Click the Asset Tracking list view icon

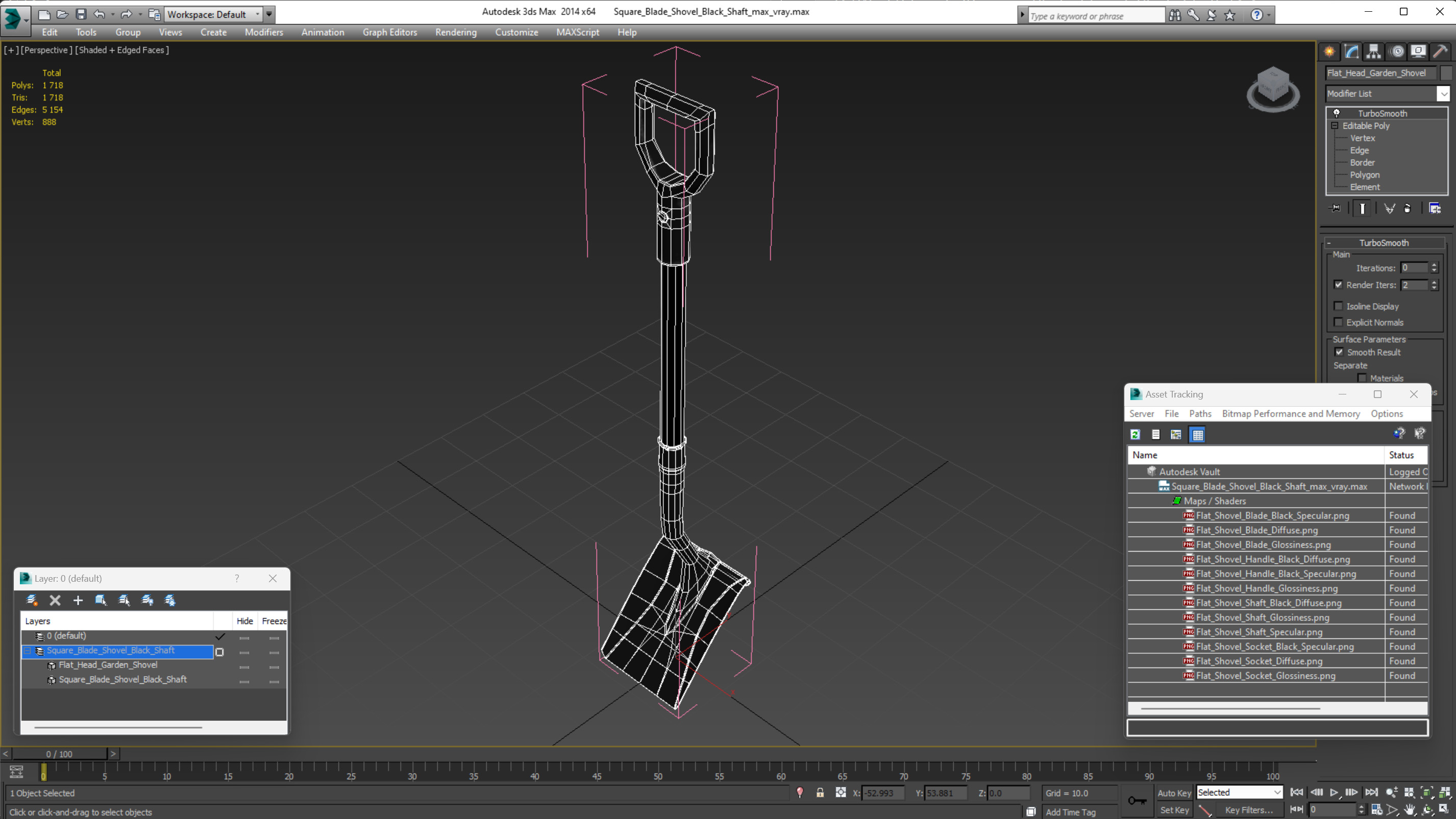[1156, 434]
